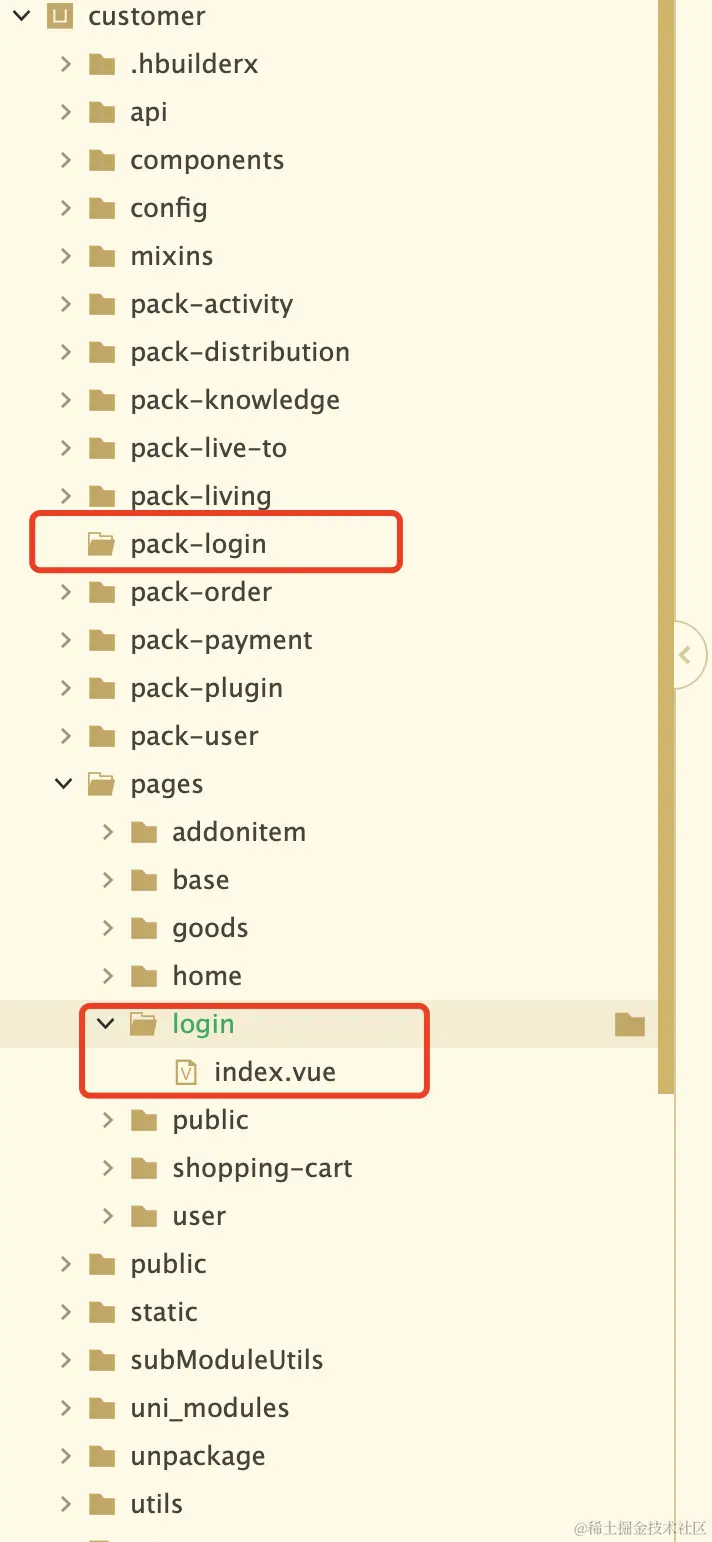
Task: Expand the pack-order folder
Action: click(65, 592)
